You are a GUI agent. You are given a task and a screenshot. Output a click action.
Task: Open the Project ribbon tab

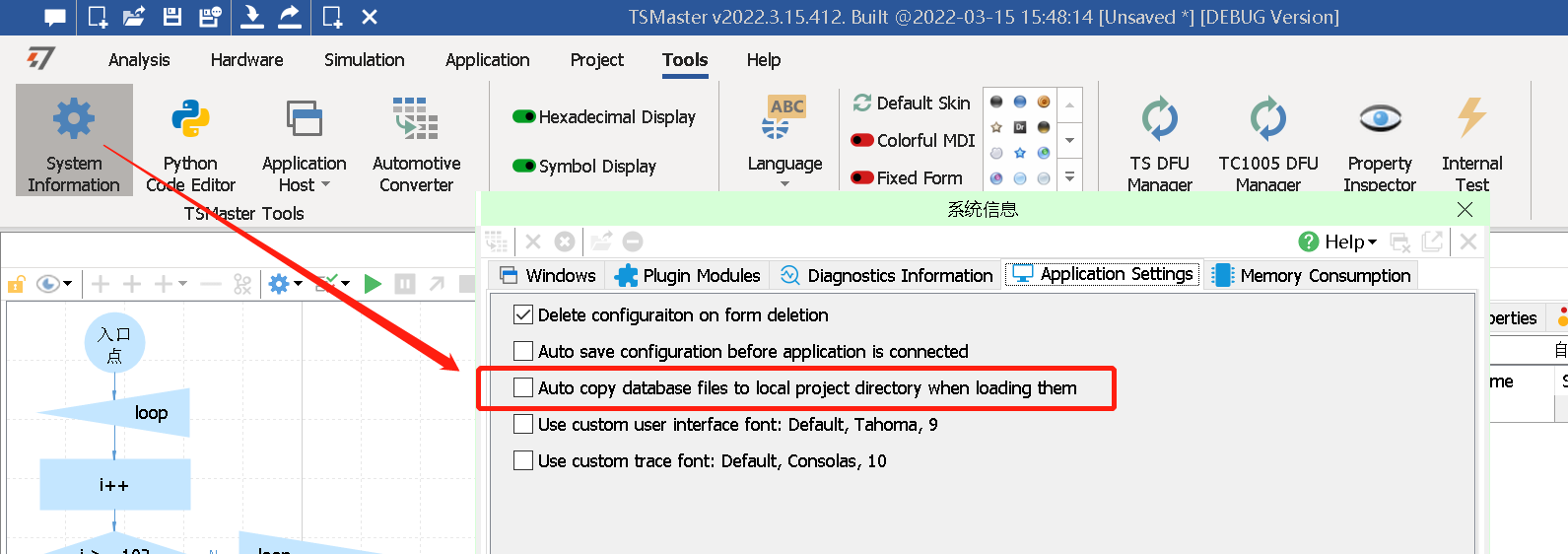click(597, 60)
